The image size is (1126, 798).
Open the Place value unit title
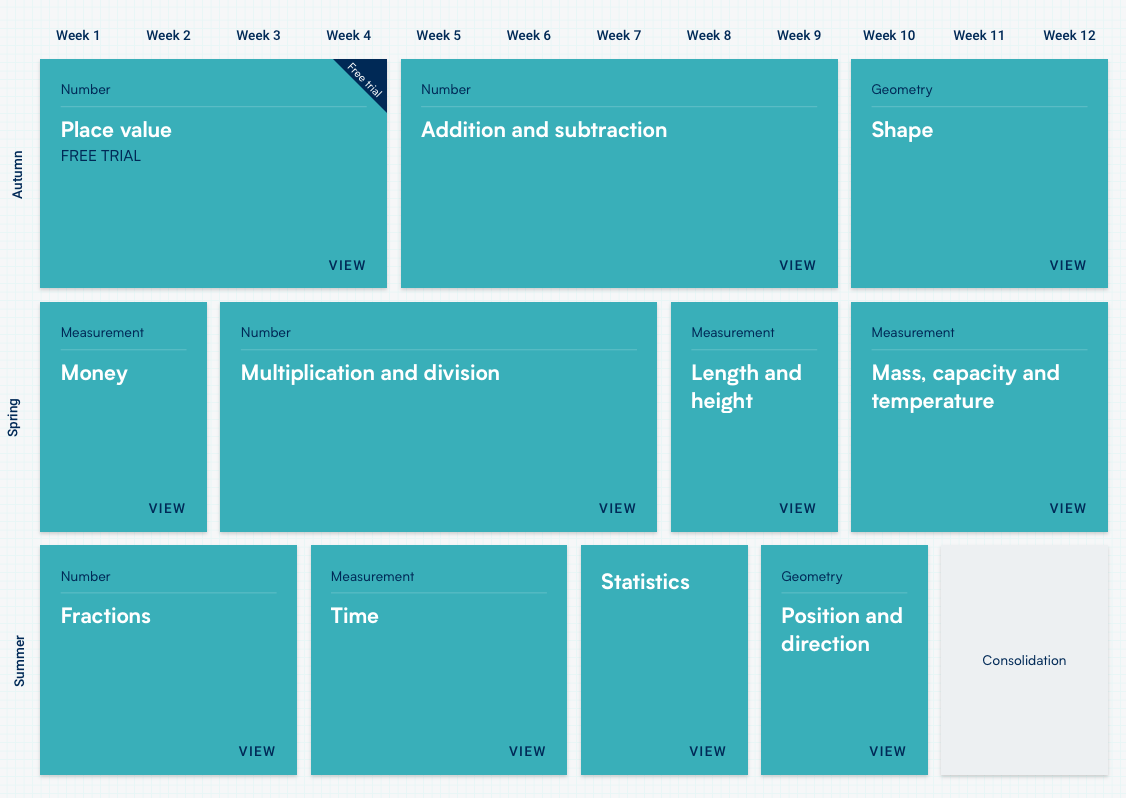(x=116, y=130)
